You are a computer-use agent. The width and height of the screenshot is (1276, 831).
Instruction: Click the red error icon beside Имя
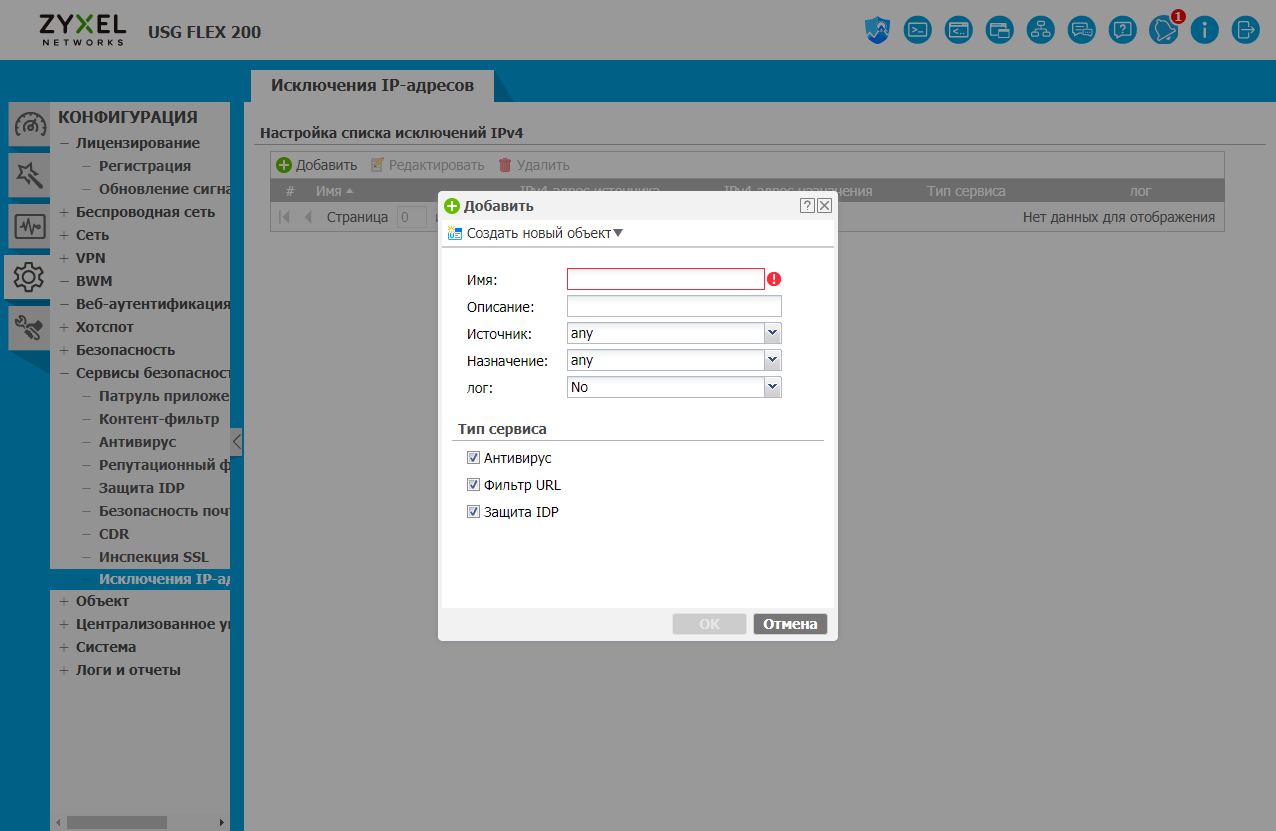[774, 279]
